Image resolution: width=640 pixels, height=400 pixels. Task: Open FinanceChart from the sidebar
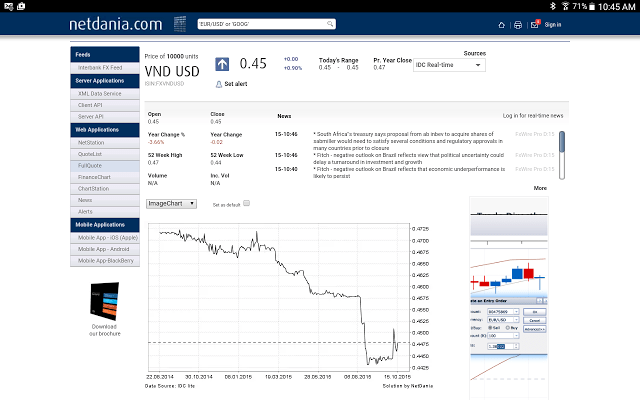(95, 177)
